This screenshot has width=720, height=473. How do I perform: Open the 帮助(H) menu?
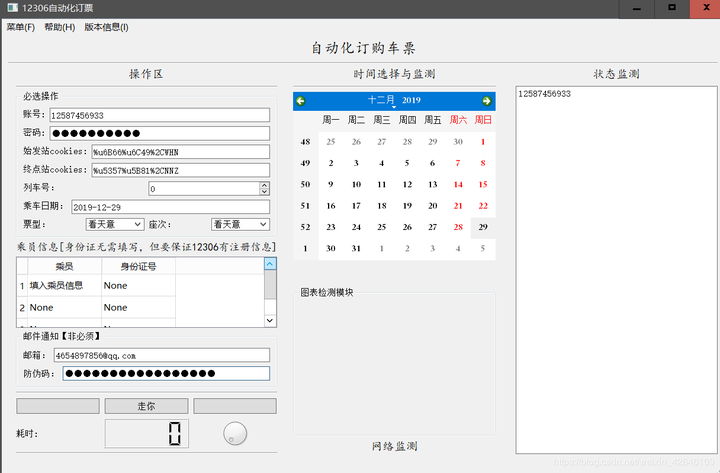(60, 27)
